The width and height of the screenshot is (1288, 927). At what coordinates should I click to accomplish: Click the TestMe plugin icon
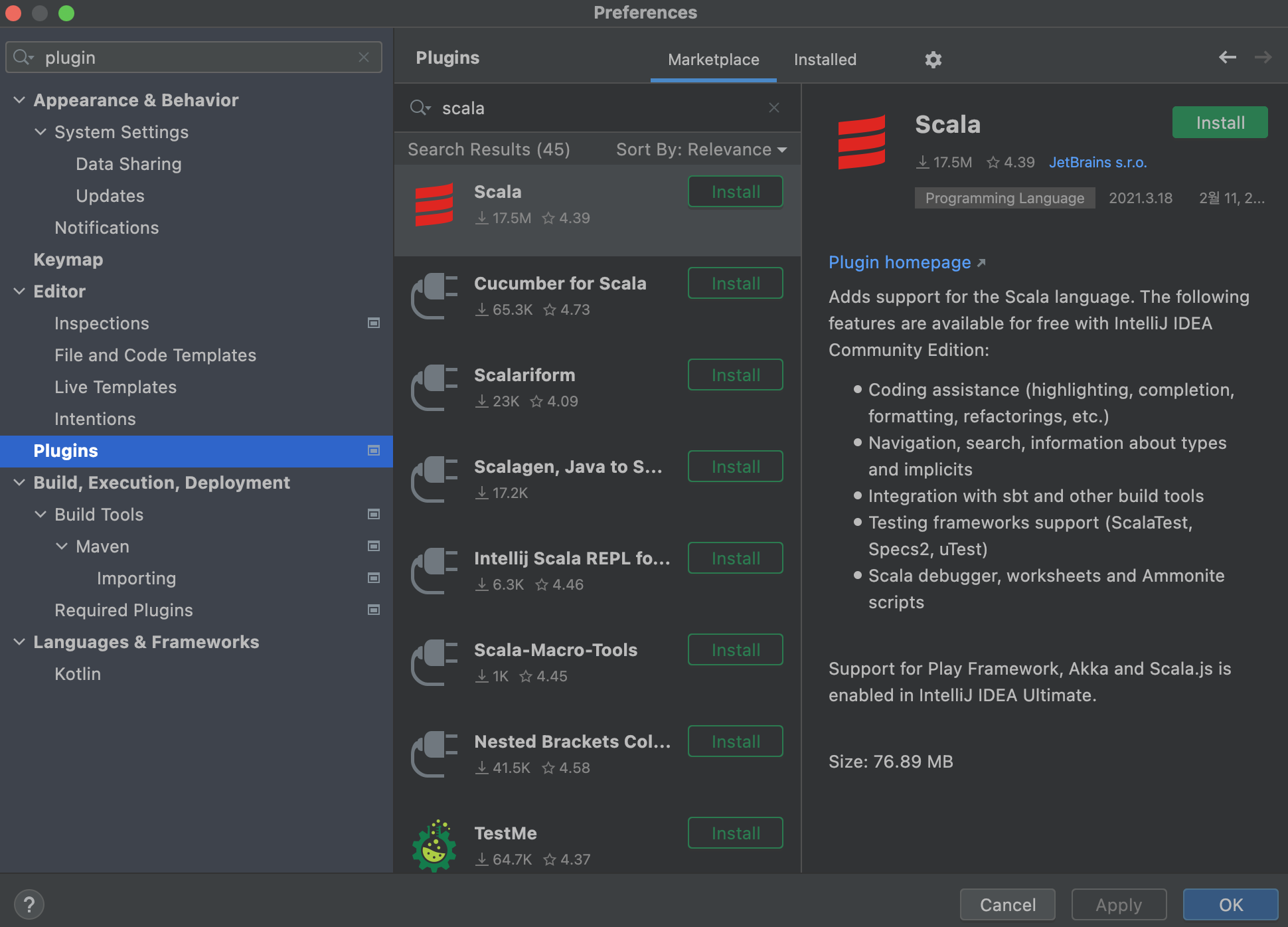434,846
